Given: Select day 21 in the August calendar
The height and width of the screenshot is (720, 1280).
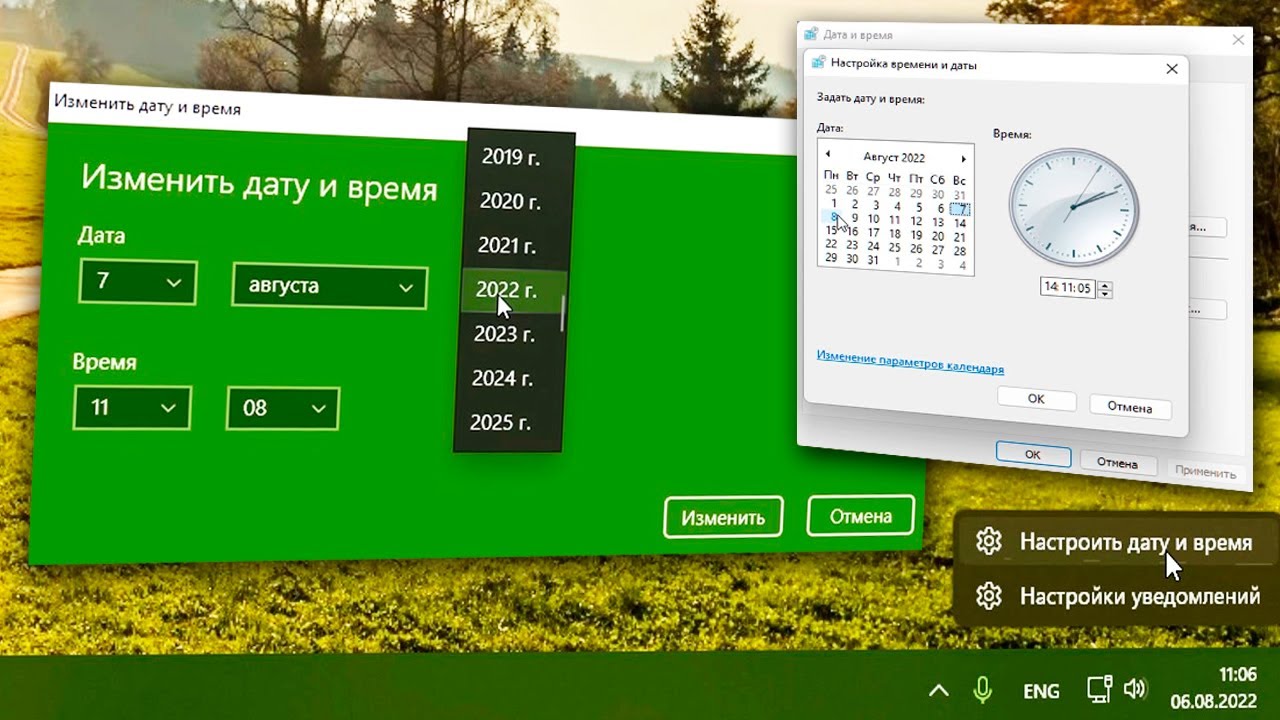Looking at the screenshot, I should pos(960,238).
